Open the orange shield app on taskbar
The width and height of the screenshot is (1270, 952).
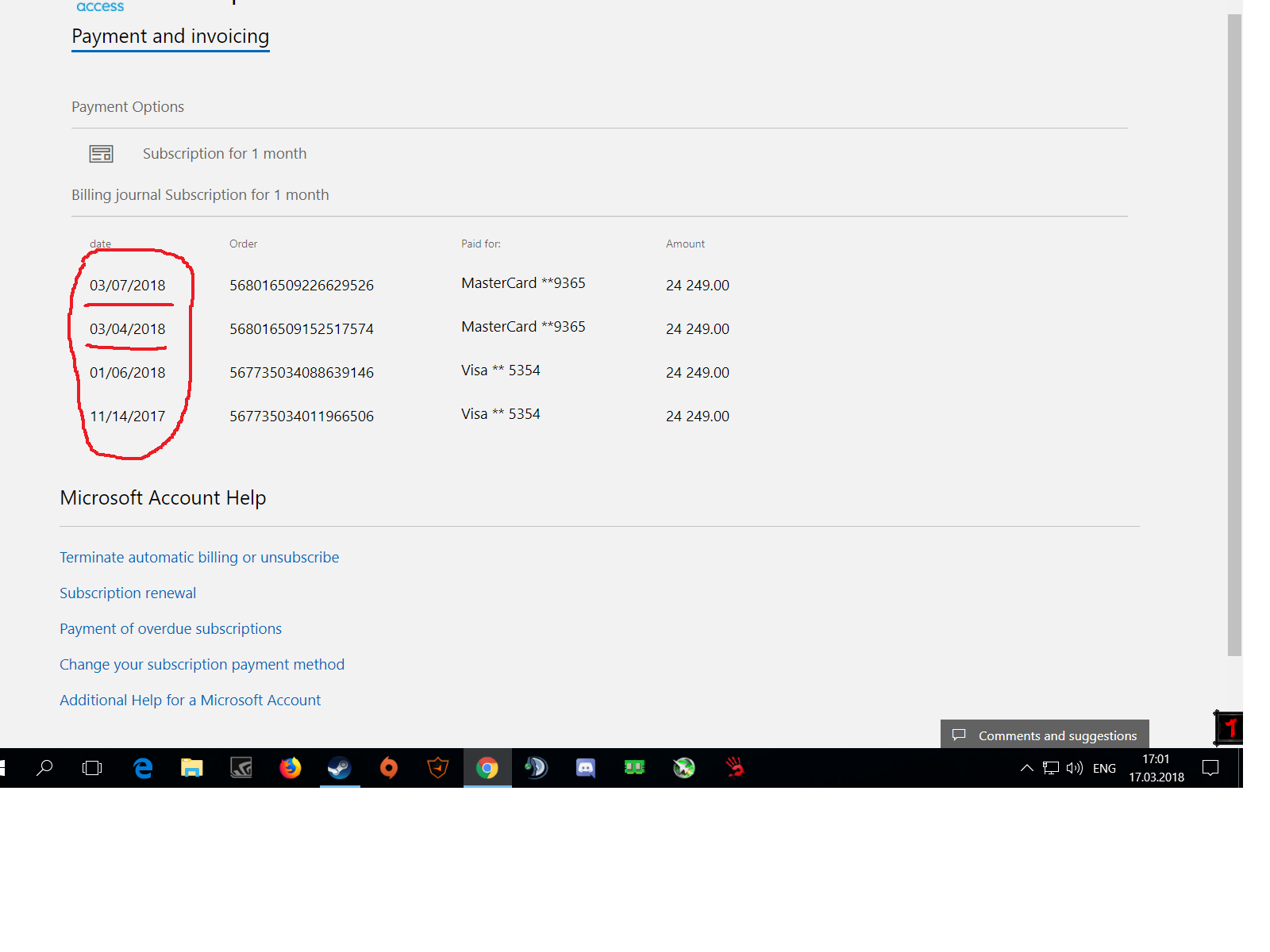click(x=438, y=768)
